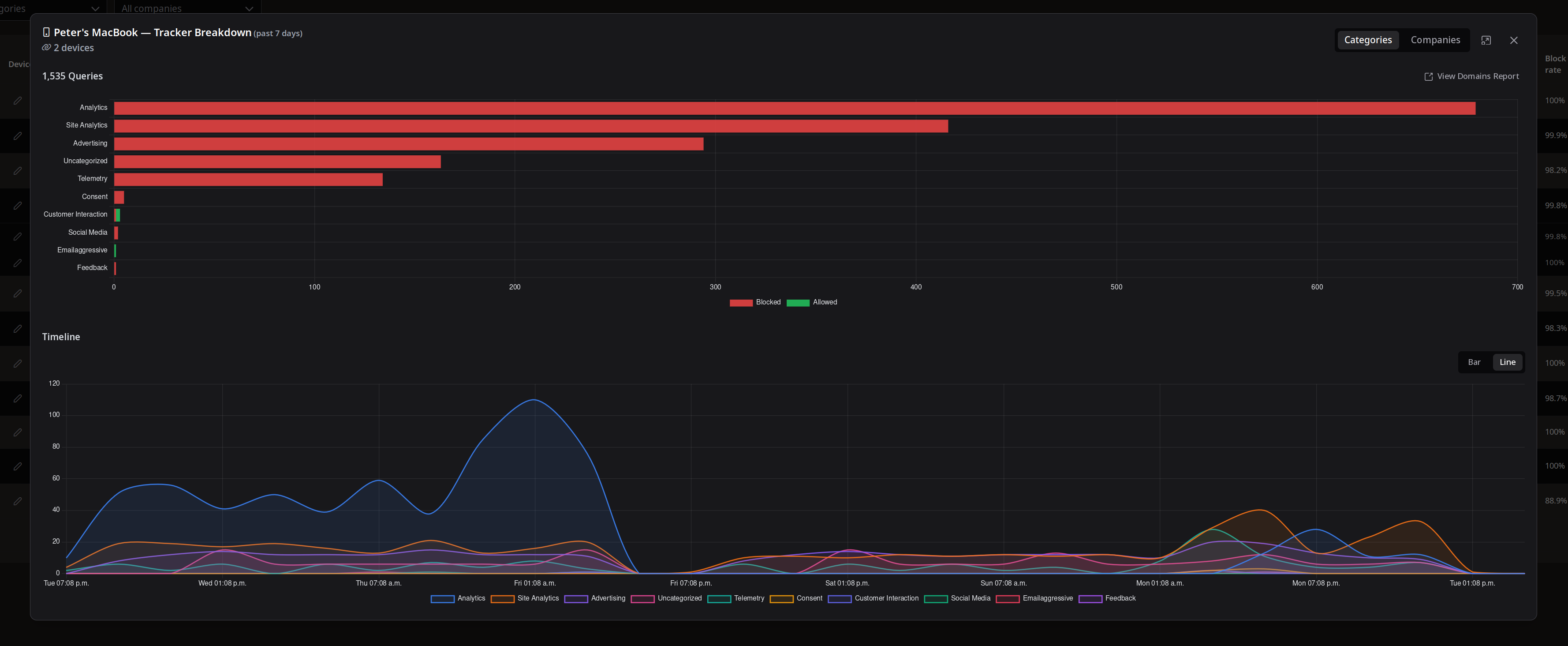The width and height of the screenshot is (1568, 646).
Task: Close the Tracker Breakdown dialog
Action: pyautogui.click(x=1514, y=40)
